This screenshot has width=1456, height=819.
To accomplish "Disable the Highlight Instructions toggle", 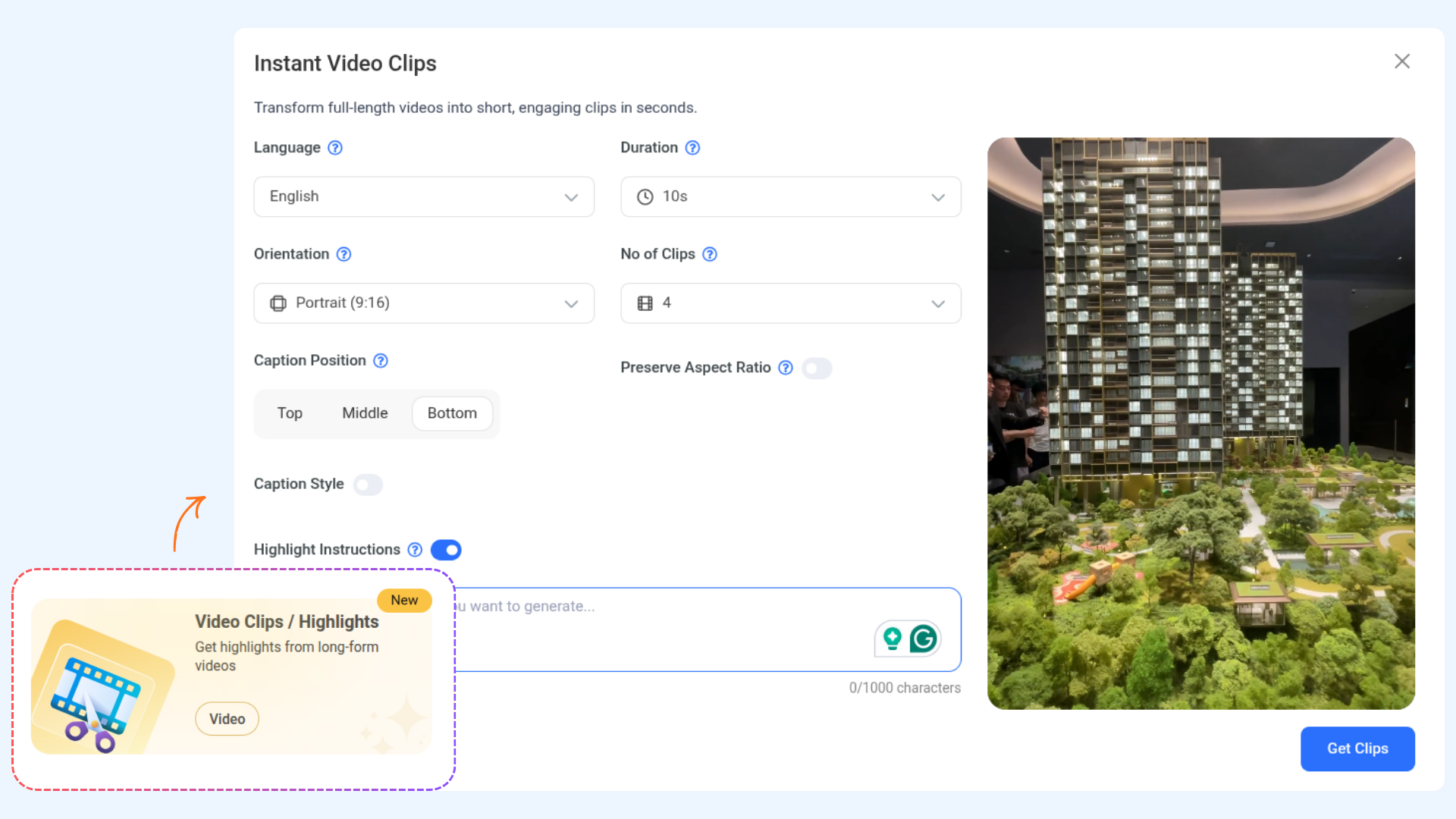I will point(446,550).
